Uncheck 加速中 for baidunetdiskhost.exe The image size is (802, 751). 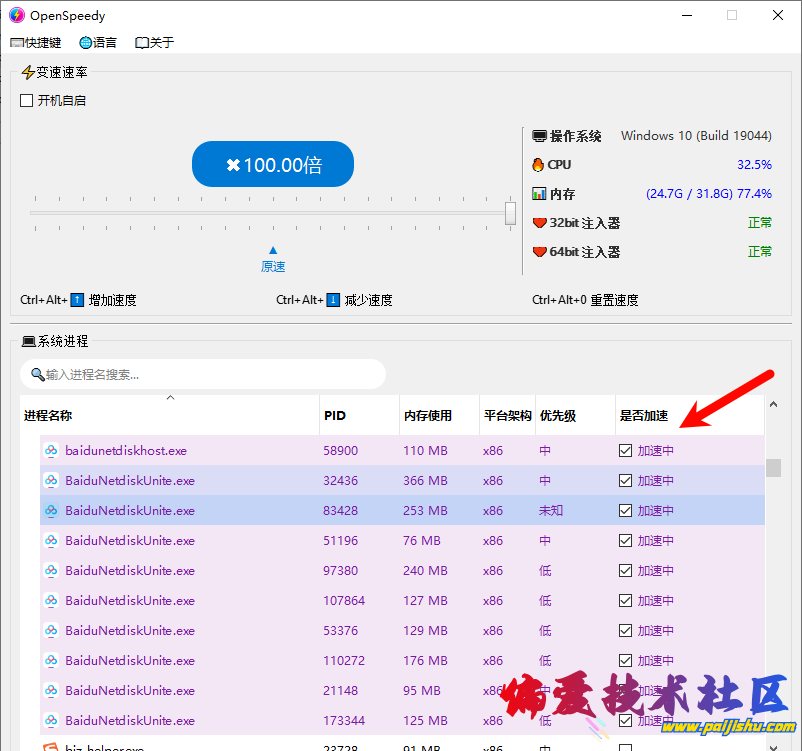click(x=626, y=451)
